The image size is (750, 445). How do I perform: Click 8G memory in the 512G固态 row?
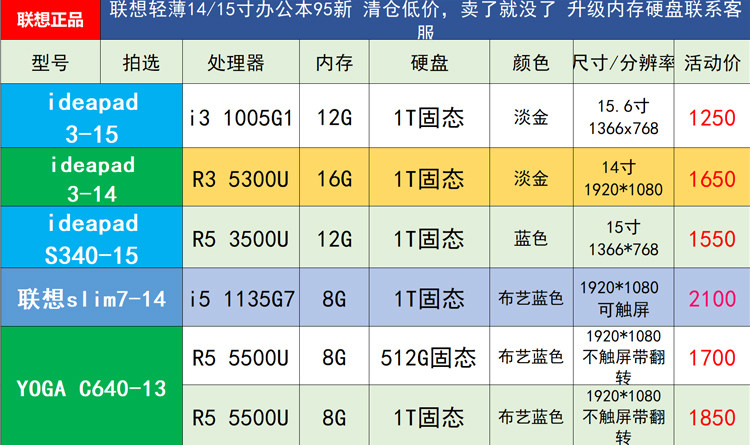click(x=334, y=356)
